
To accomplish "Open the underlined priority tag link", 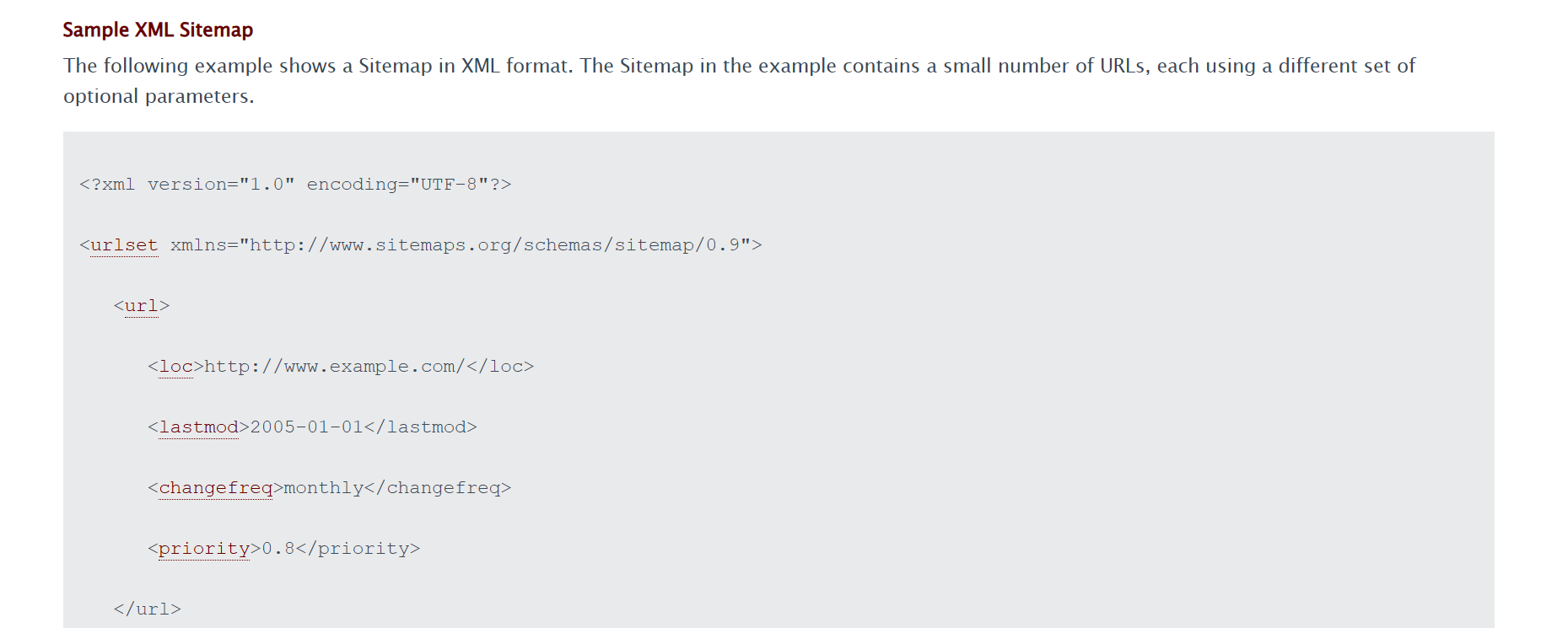I will click(x=204, y=549).
